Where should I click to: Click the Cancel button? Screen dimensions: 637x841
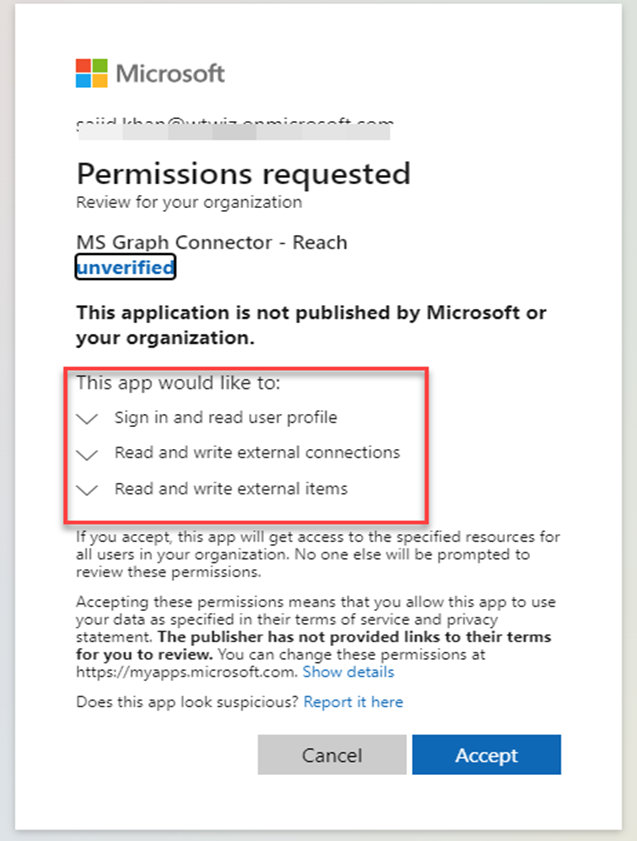tap(332, 755)
